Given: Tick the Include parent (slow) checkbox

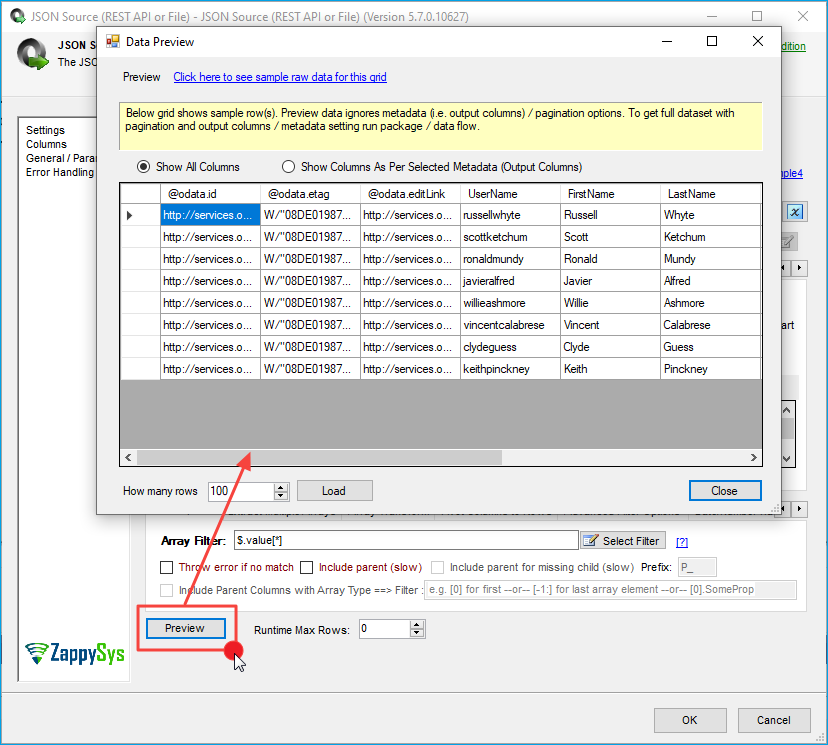Looking at the screenshot, I should pos(307,567).
